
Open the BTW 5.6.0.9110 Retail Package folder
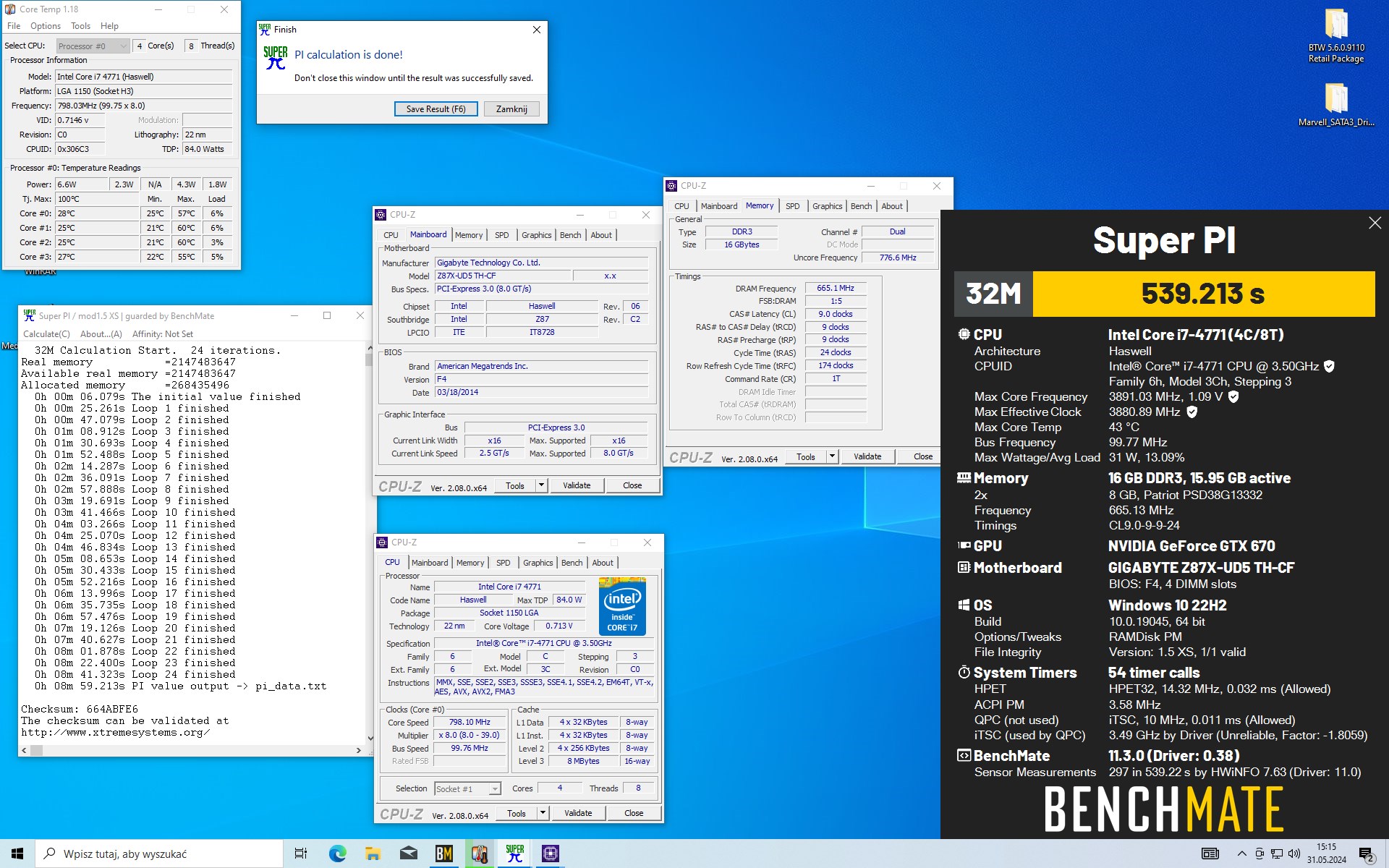[x=1336, y=35]
